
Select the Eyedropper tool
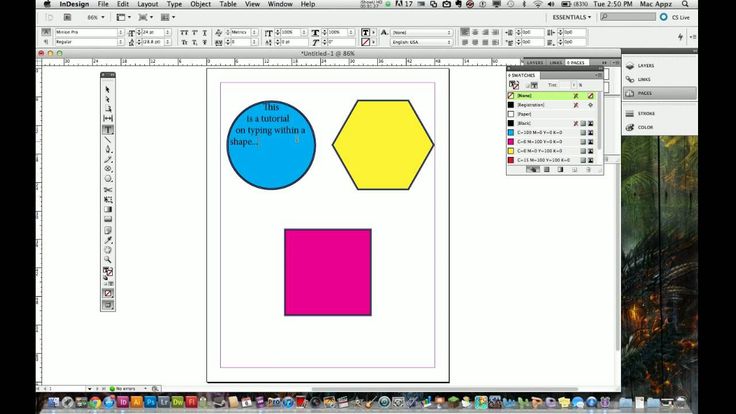(108, 240)
